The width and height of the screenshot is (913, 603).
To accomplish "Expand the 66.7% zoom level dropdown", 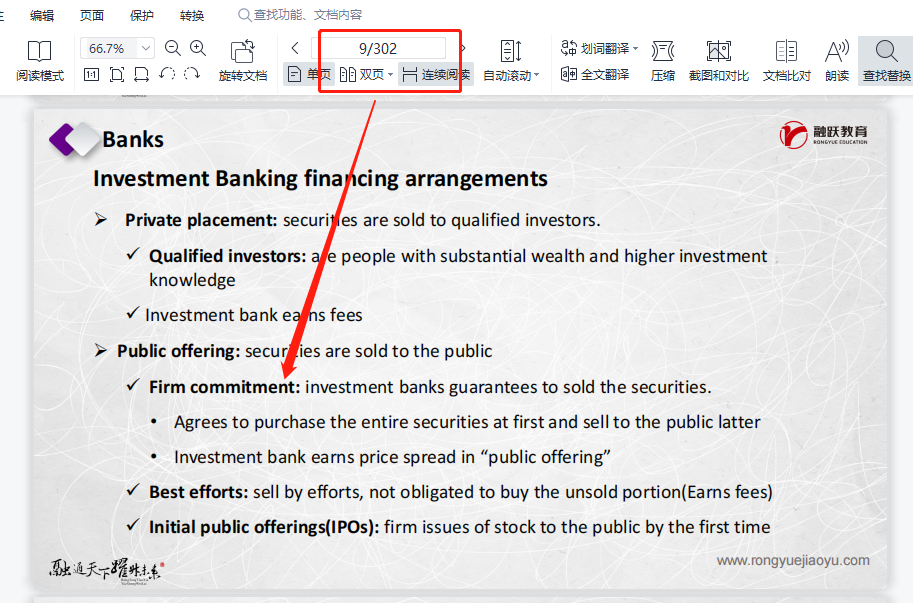I will coord(146,48).
